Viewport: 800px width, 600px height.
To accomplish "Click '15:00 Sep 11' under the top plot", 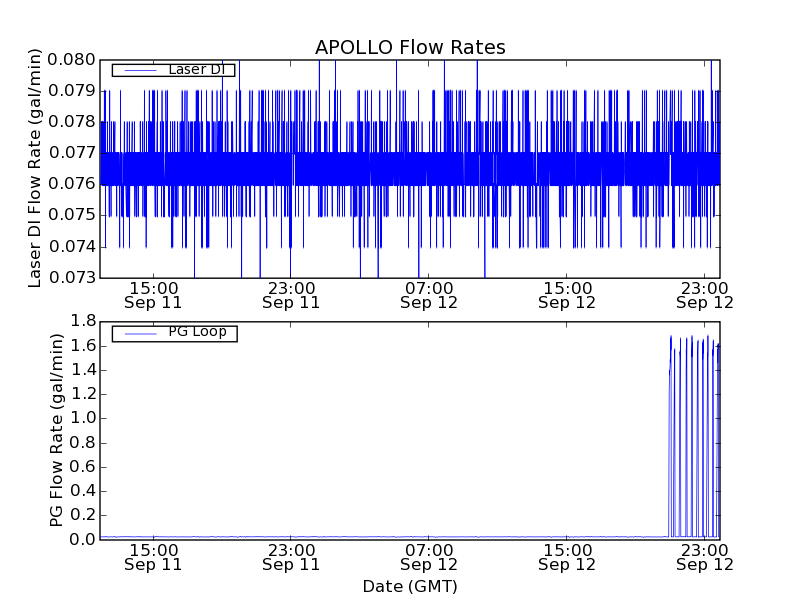I will [153, 294].
